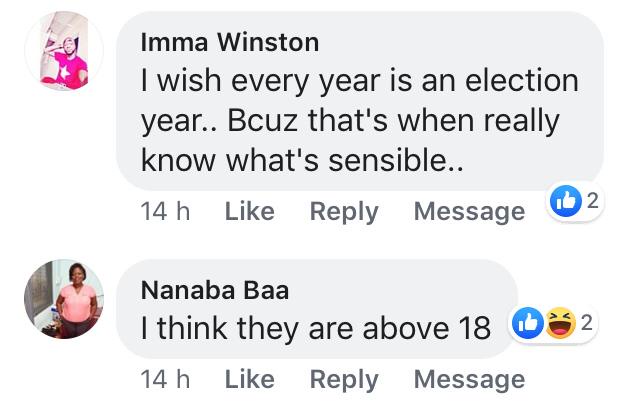This screenshot has width=640, height=415.
Task: Reply to Imma Winston's comment
Action: pos(344,211)
